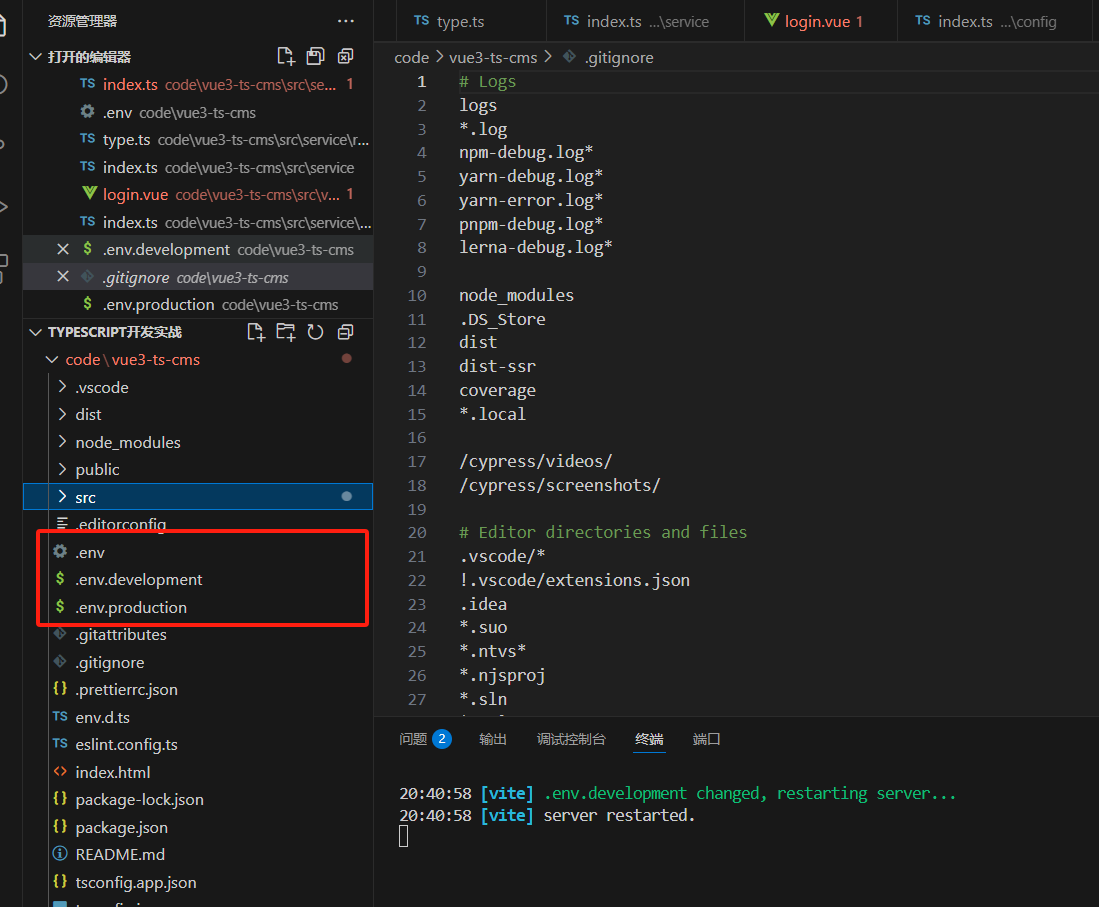Screen dimensions: 1099x907
Task: Open the 问题 problems panel tab
Action: point(413,739)
